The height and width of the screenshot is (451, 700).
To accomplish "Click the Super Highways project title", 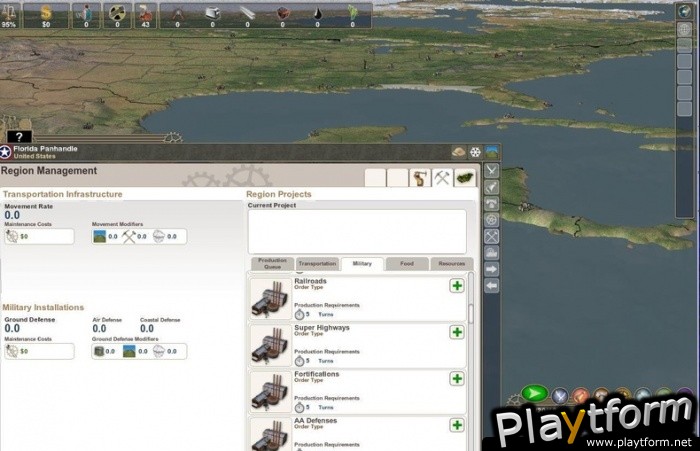I will click(322, 328).
